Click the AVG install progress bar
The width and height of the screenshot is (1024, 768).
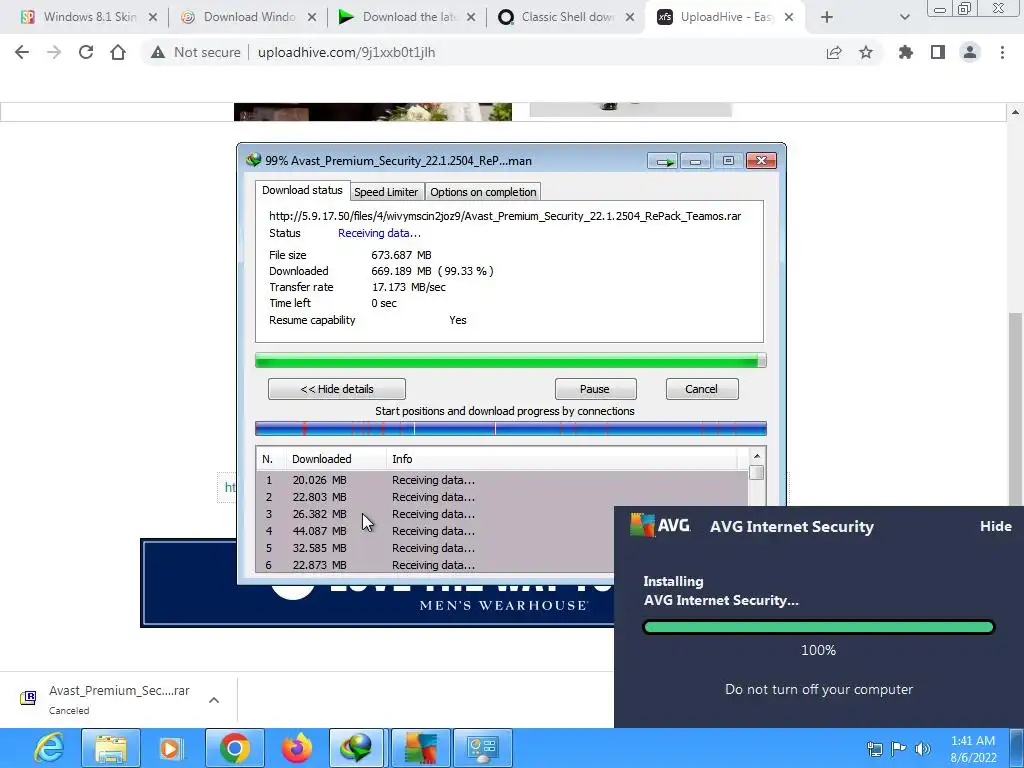(x=818, y=628)
